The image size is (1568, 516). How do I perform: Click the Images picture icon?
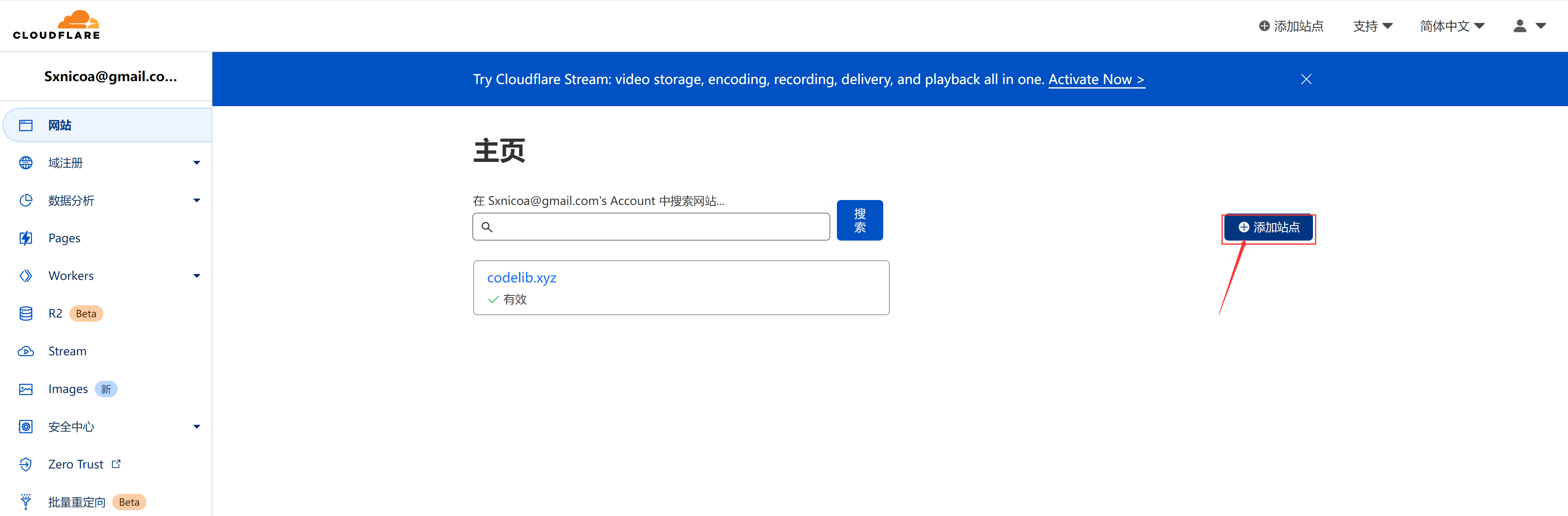25,389
